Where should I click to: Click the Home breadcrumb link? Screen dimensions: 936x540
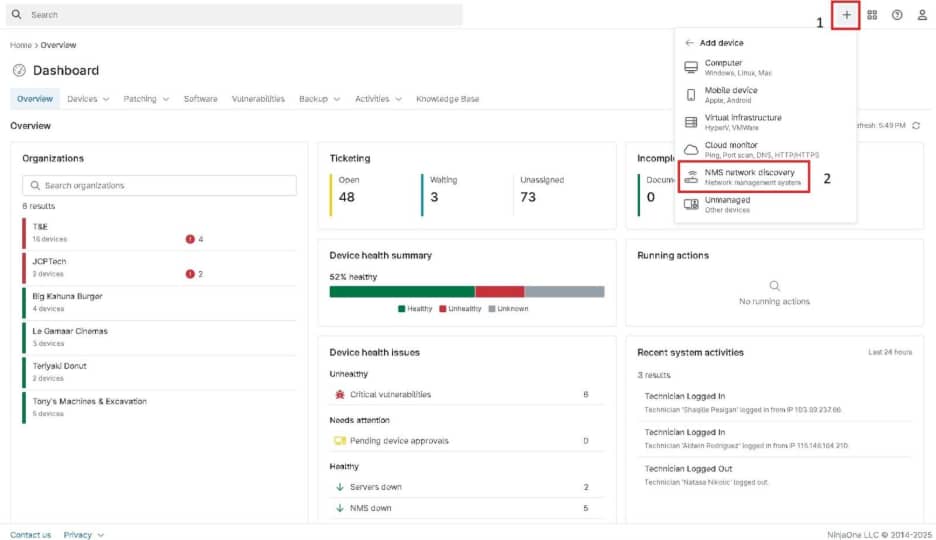20,45
